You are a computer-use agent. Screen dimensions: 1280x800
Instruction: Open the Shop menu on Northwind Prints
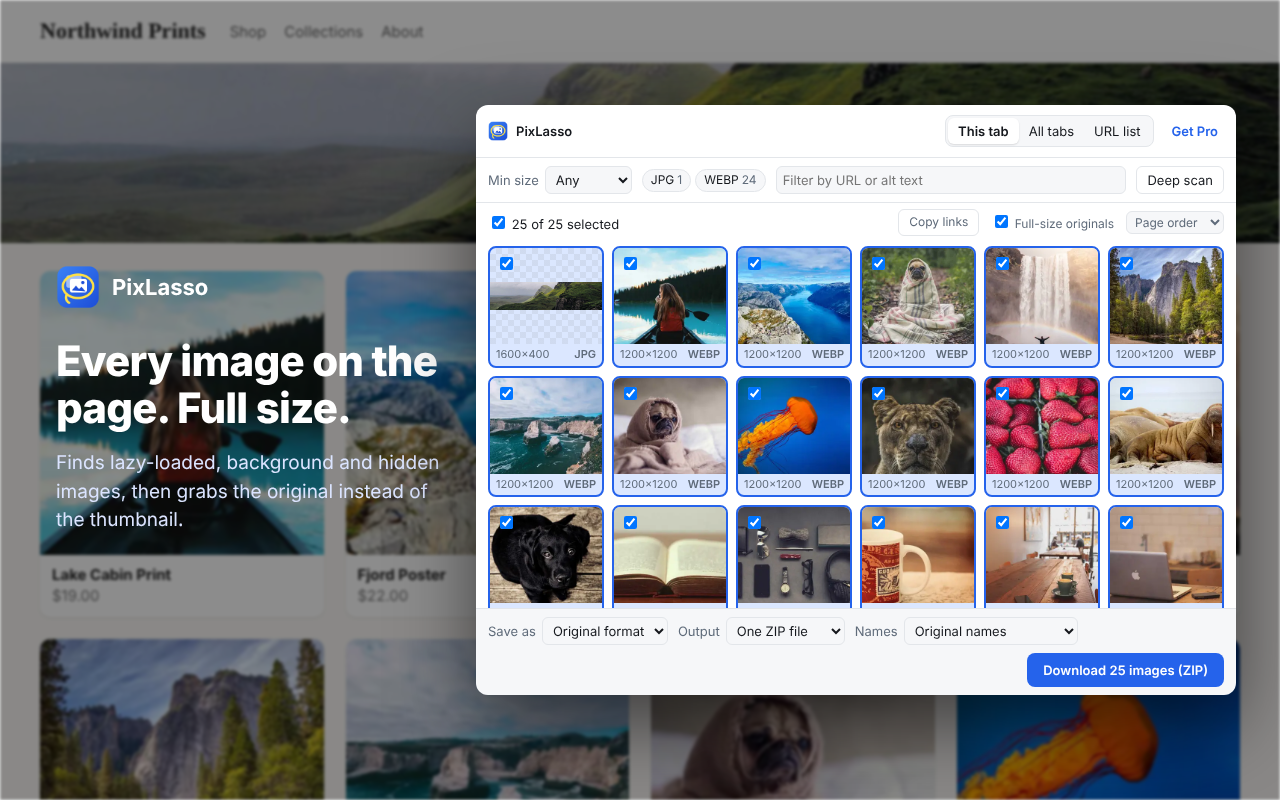pyautogui.click(x=247, y=31)
